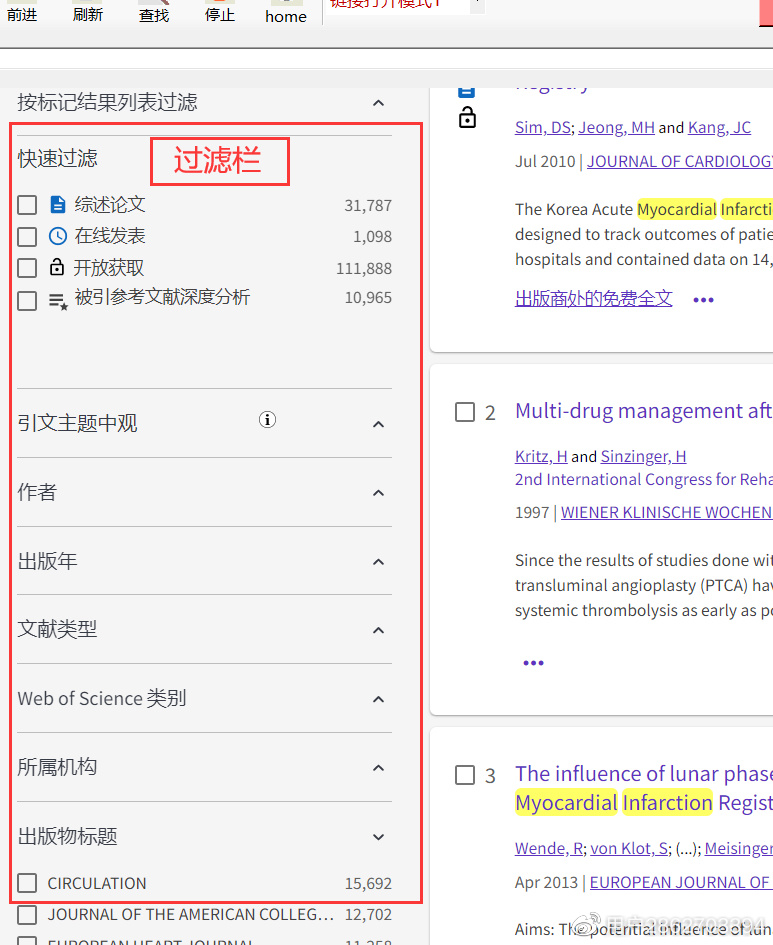Check the 在线发表 filter checkbox
Viewport: 773px width, 945px height.
[x=27, y=236]
